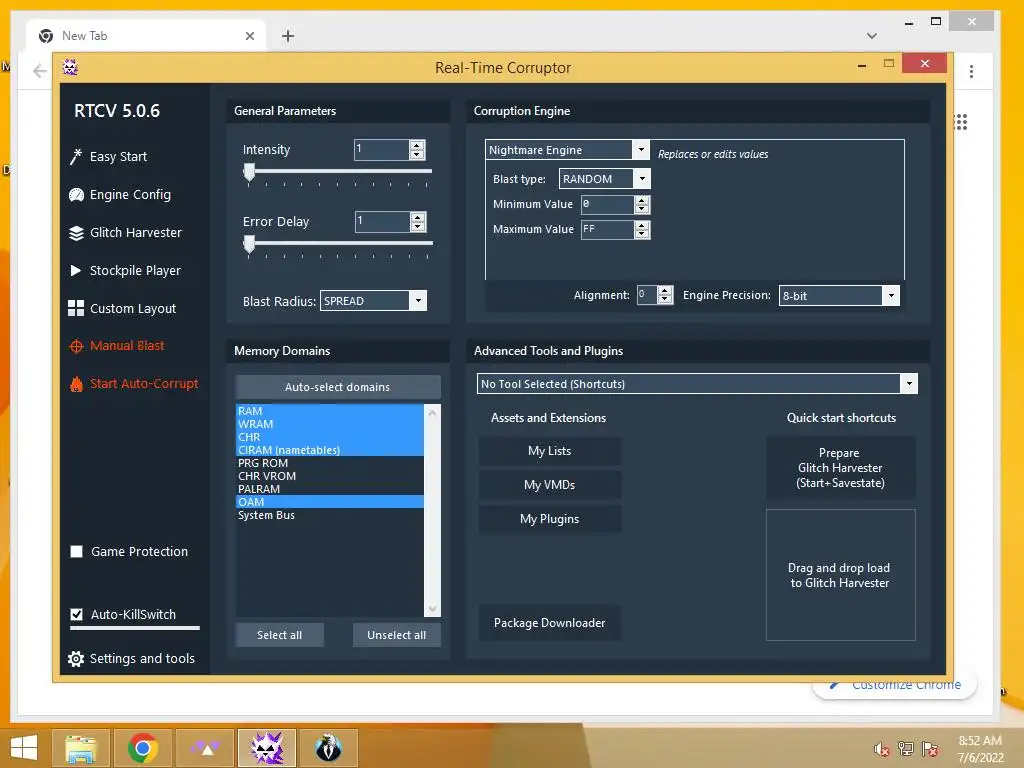This screenshot has height=768, width=1024.
Task: Trigger Manual Blast
Action: tap(127, 345)
